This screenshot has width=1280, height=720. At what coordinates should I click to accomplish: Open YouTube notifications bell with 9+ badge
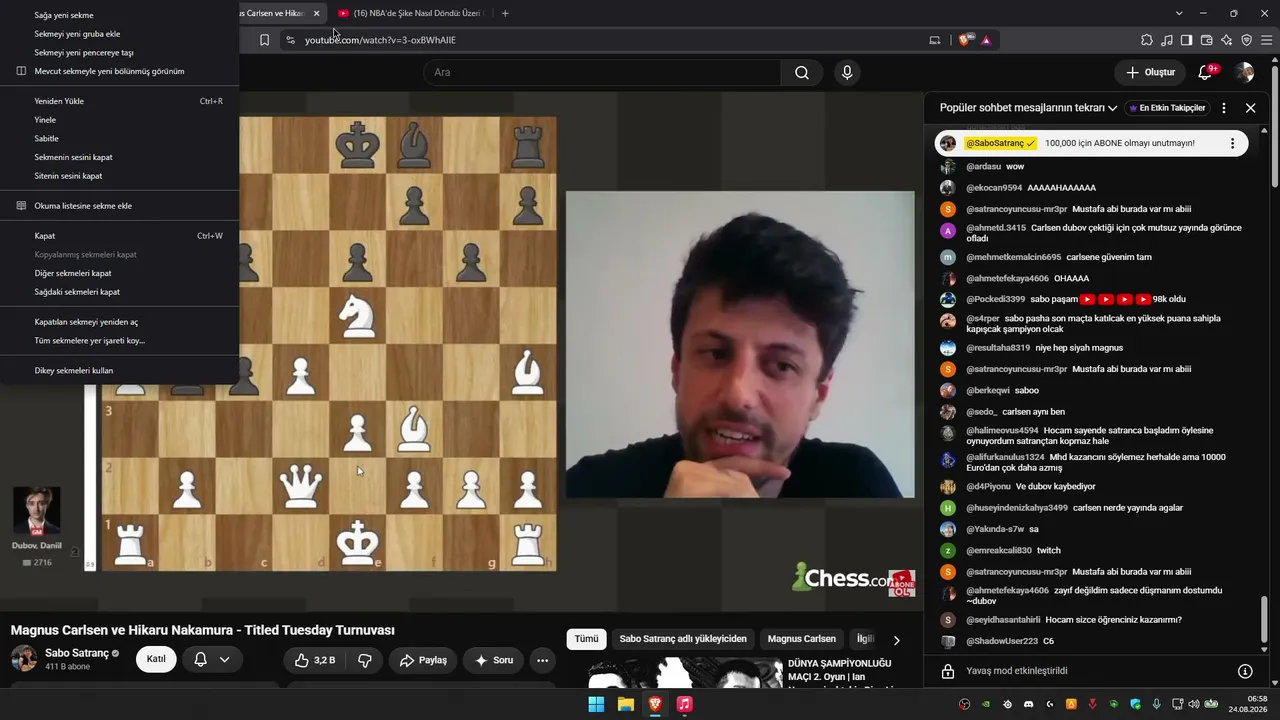[x=1205, y=72]
